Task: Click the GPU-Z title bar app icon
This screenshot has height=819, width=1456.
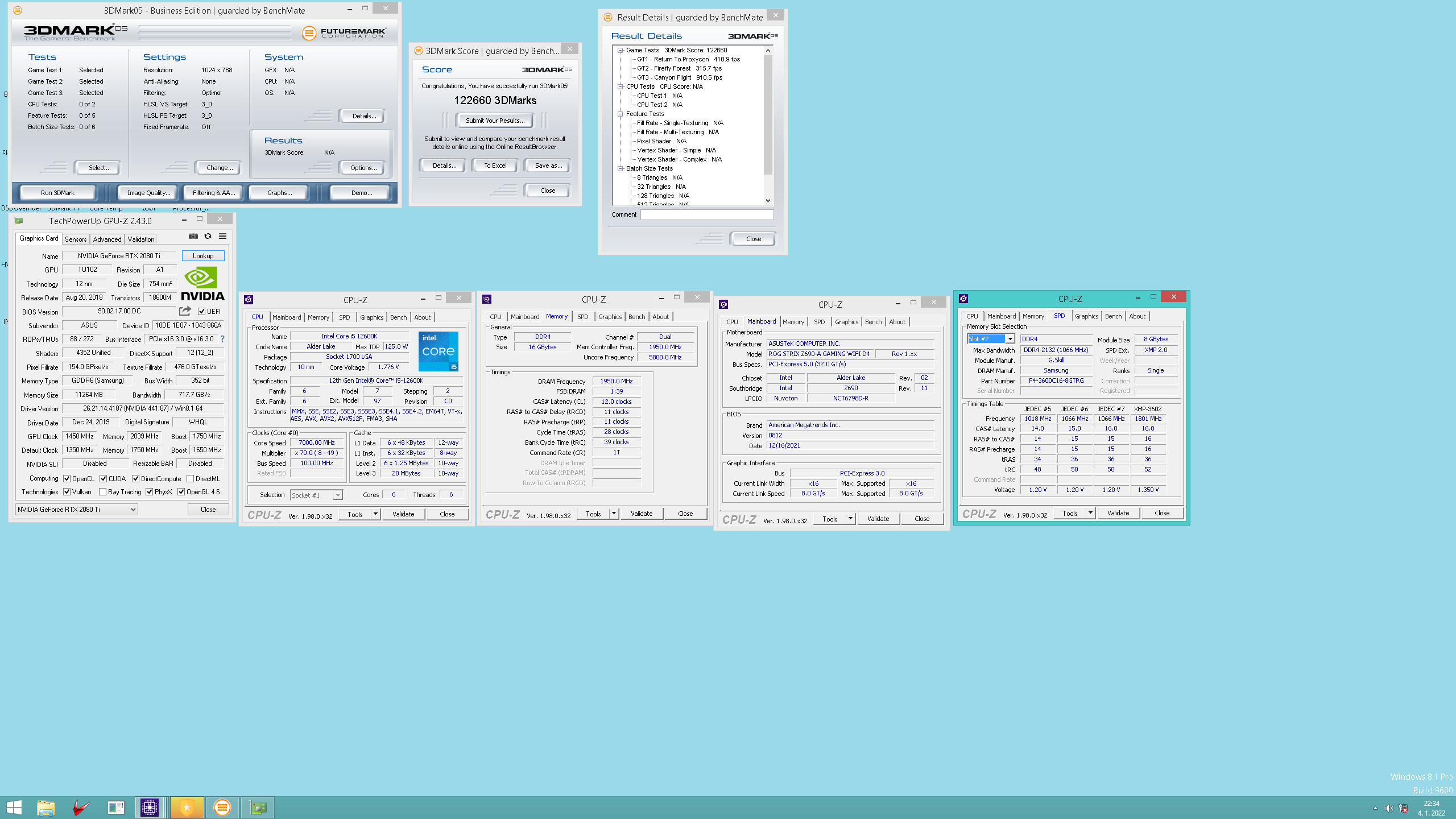Action: click(19, 221)
